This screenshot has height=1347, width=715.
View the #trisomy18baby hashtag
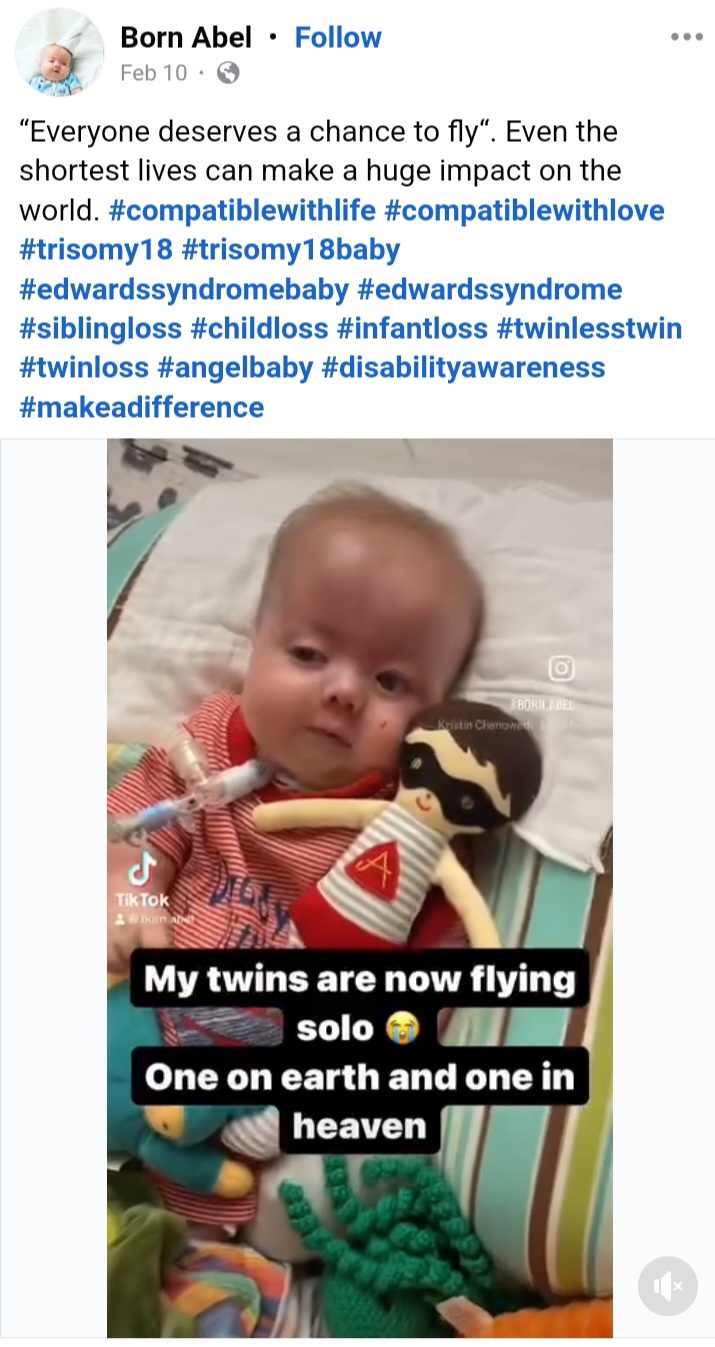[292, 250]
